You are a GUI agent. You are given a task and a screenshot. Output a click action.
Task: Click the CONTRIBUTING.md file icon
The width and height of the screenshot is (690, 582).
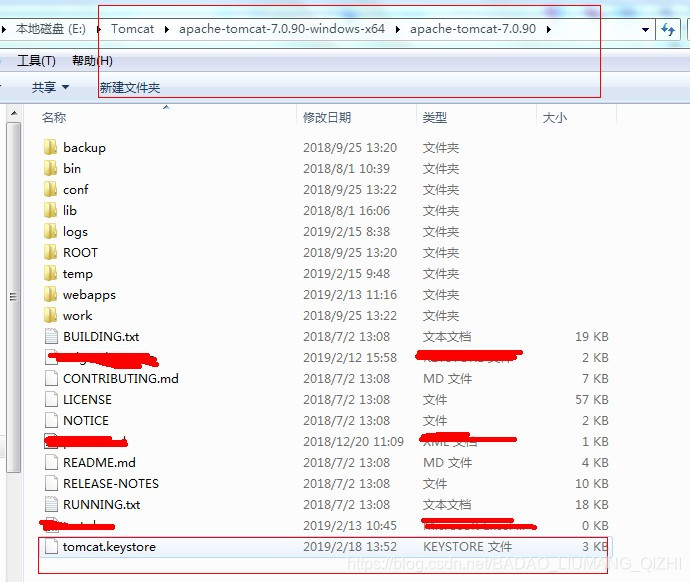click(x=51, y=379)
